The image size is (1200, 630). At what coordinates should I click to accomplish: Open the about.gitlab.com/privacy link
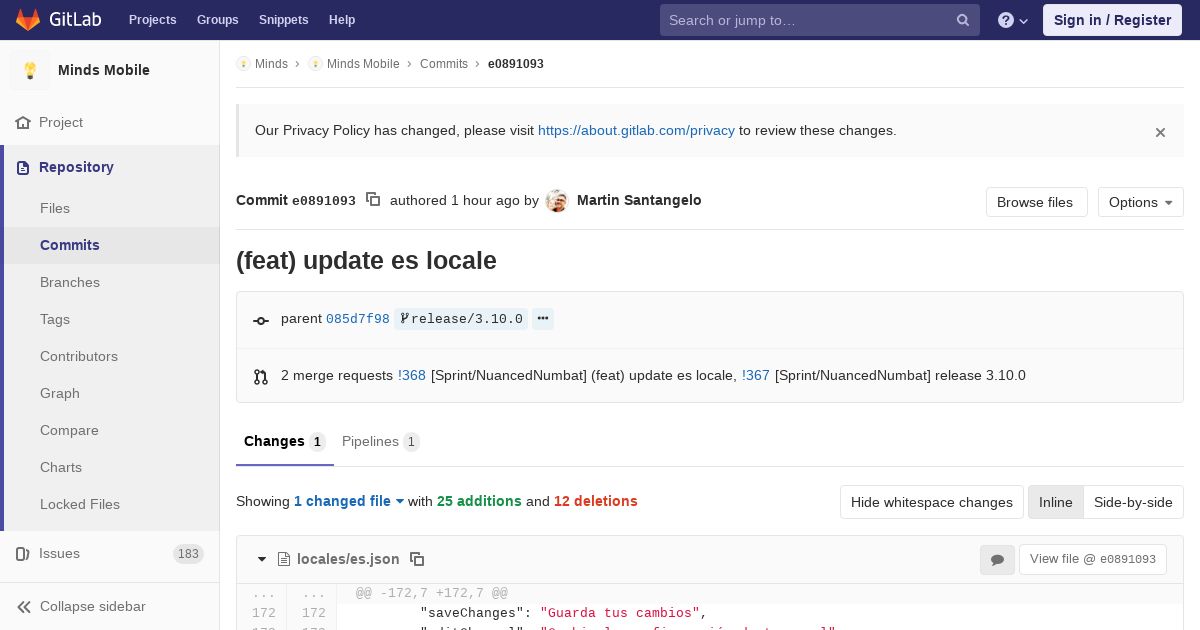pyautogui.click(x=636, y=130)
